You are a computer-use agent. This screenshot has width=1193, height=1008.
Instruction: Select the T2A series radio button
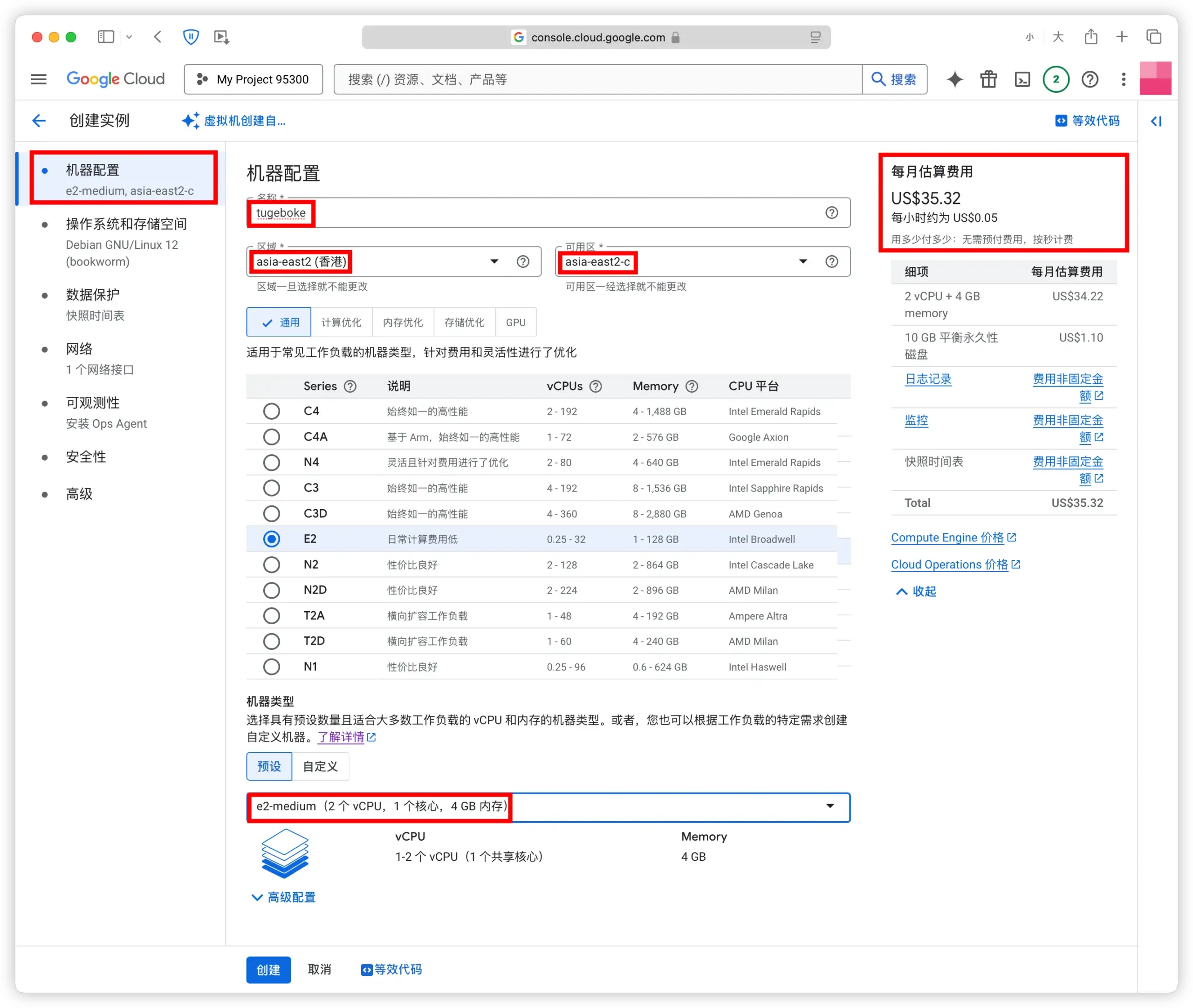[271, 615]
